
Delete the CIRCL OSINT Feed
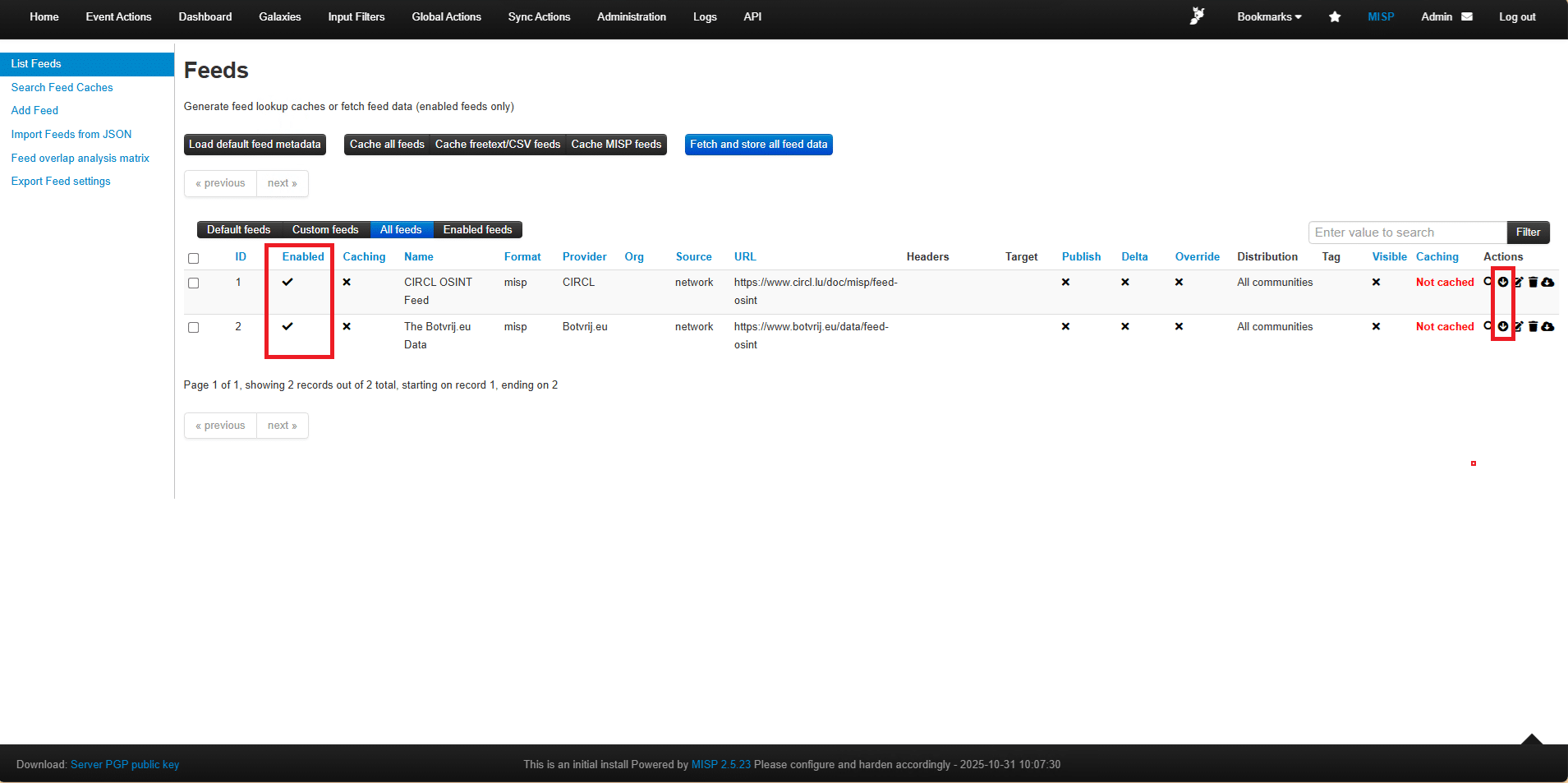coord(1533,282)
